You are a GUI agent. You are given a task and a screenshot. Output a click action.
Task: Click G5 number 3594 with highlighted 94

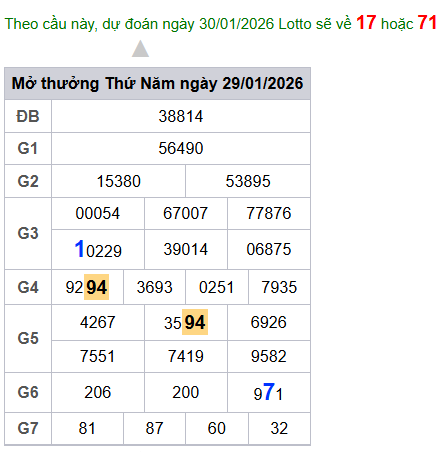[x=186, y=322]
